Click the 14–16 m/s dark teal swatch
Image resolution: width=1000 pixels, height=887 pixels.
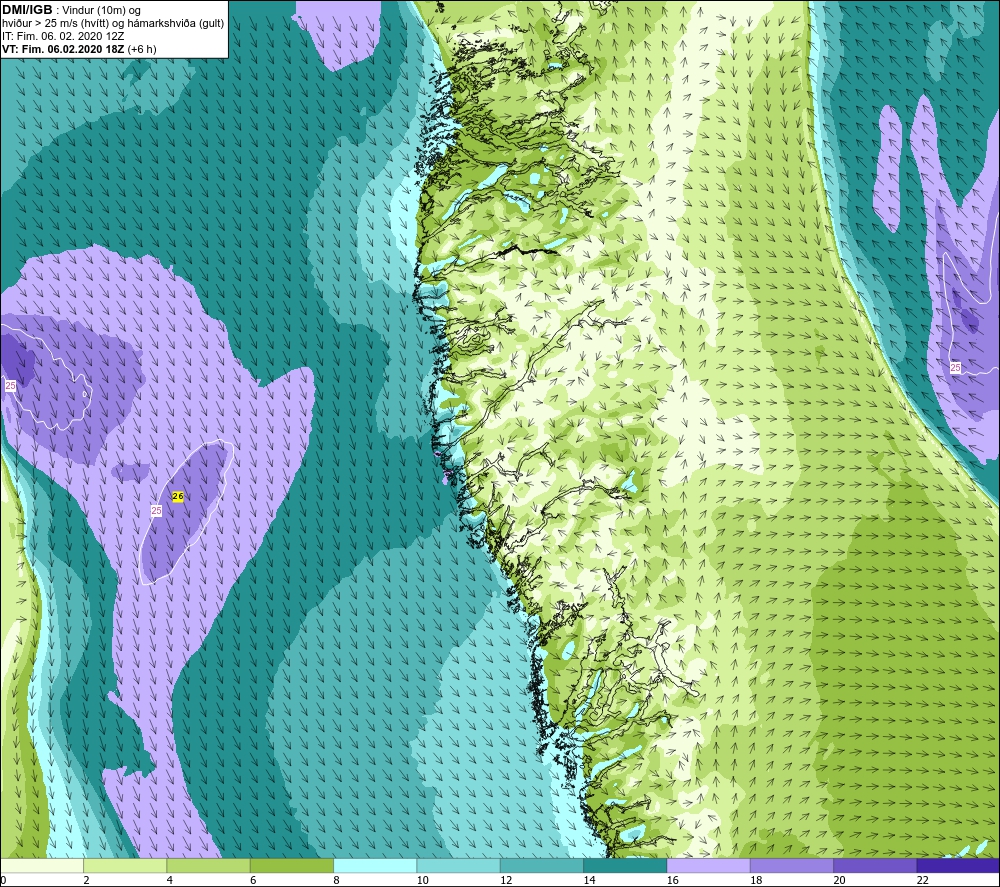coord(625,865)
